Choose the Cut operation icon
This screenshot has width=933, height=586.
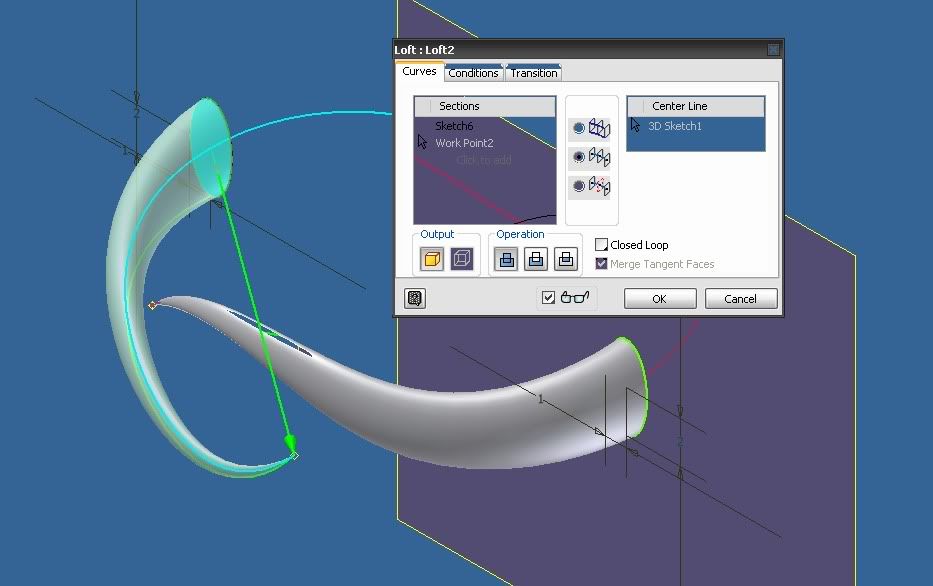pos(536,259)
